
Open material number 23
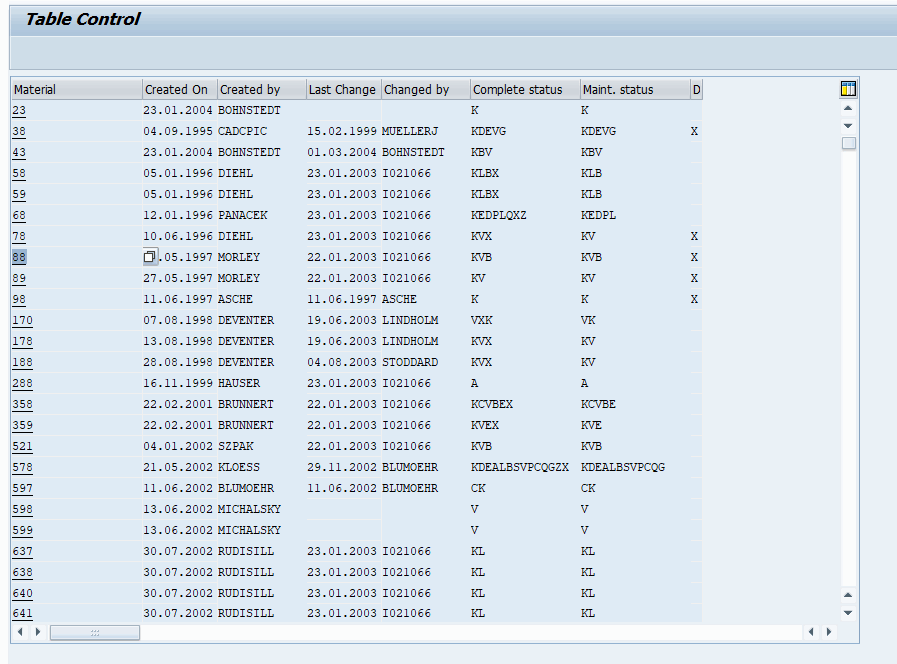(19, 110)
